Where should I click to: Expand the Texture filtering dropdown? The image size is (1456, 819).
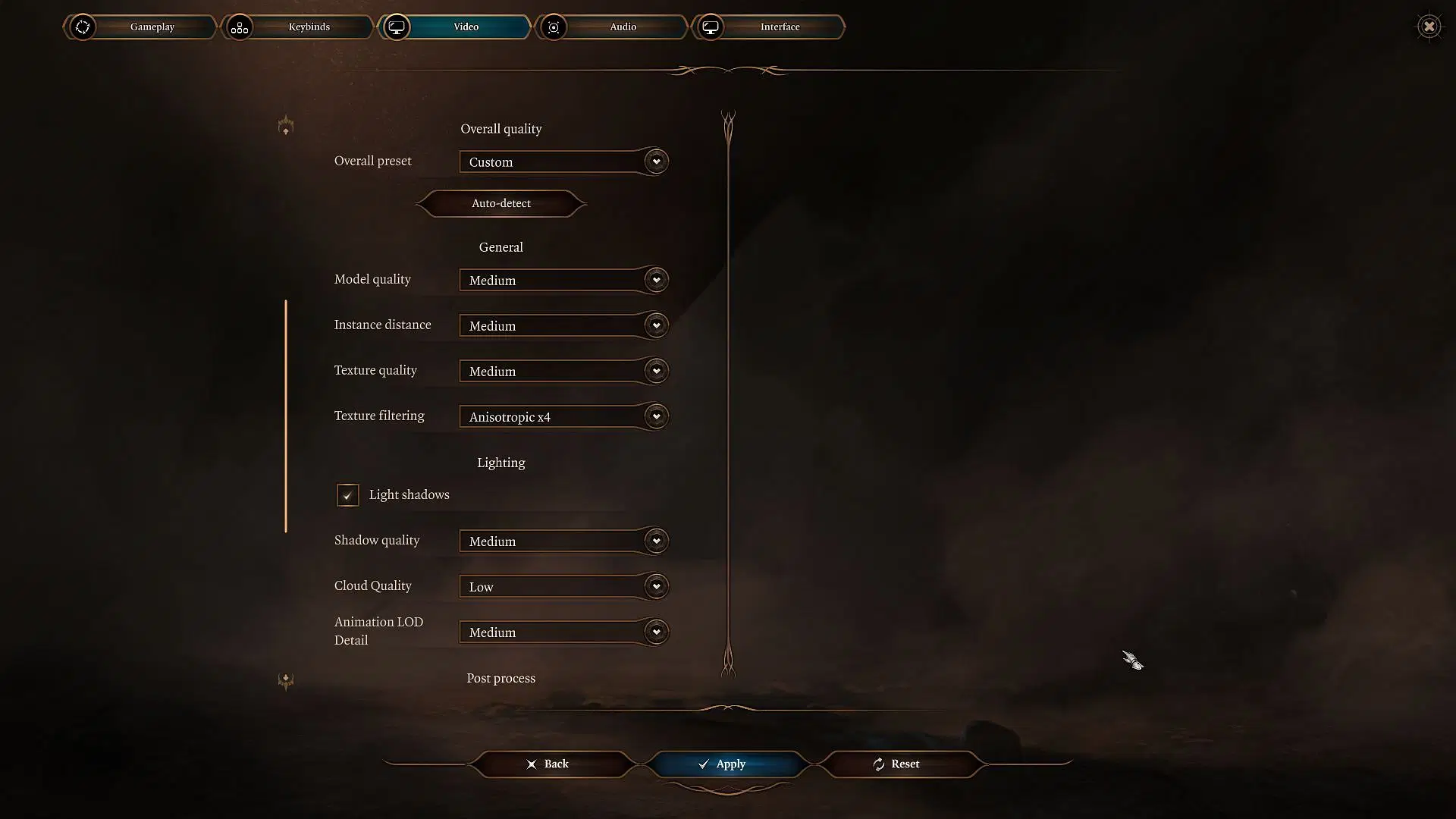pyautogui.click(x=656, y=416)
